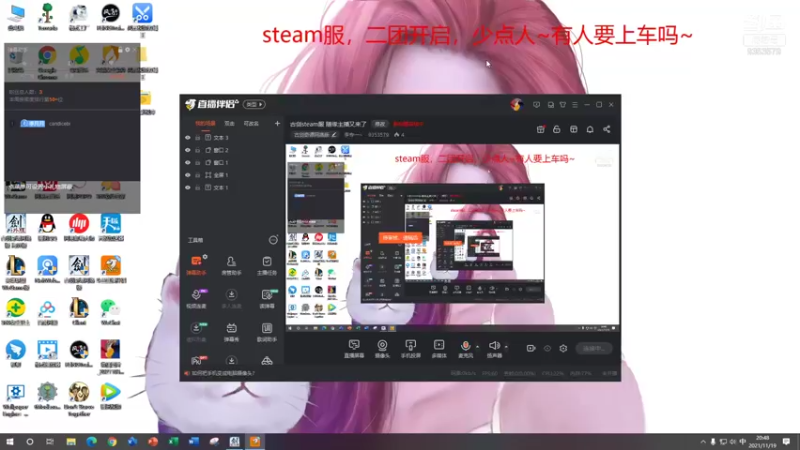800x450 pixels.
Task: Click the stream preview canvas
Action: [x=453, y=238]
